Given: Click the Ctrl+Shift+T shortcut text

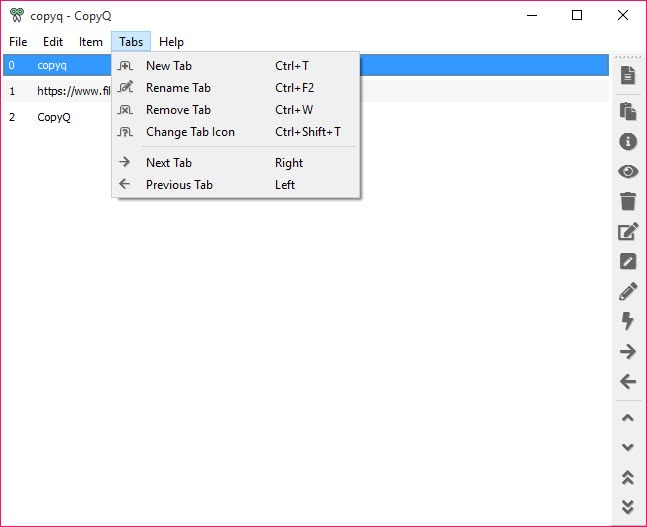Looking at the screenshot, I should pyautogui.click(x=308, y=132).
